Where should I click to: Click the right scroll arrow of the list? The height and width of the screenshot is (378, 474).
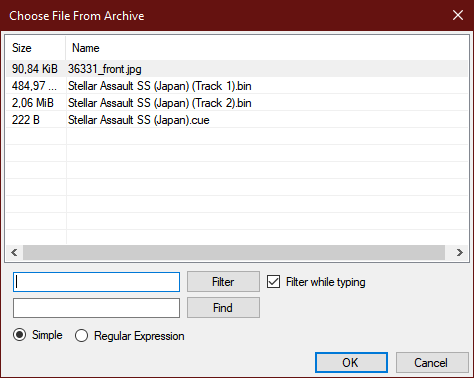[460, 252]
